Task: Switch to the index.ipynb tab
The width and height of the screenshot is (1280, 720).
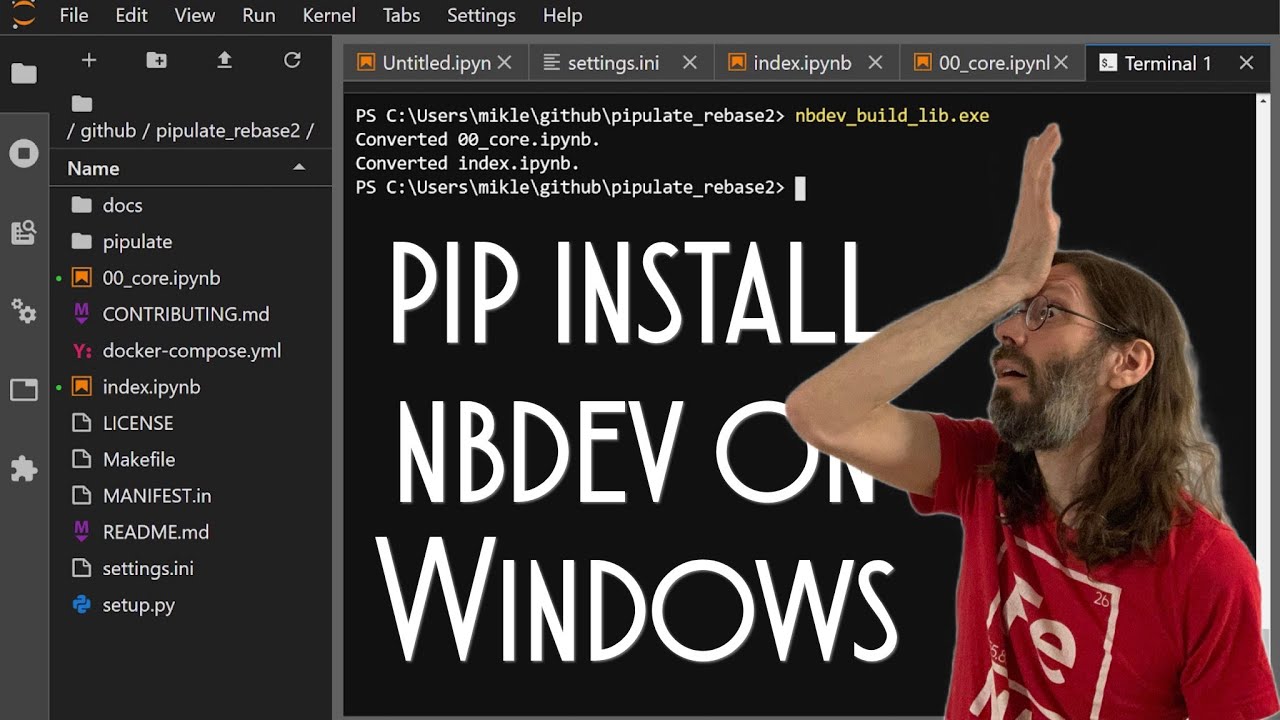Action: click(x=807, y=63)
